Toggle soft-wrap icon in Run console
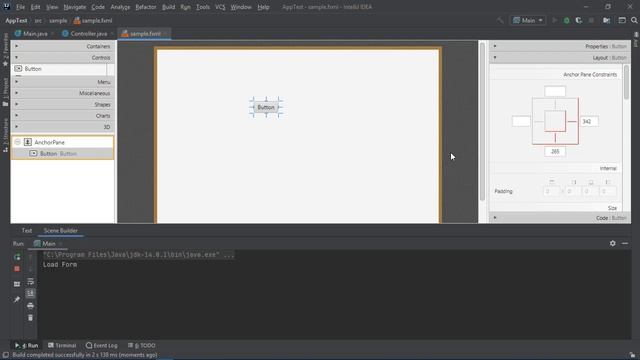 [31, 282]
